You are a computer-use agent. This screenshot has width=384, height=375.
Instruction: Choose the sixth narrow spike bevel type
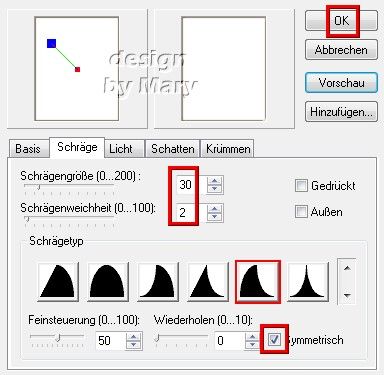click(308, 281)
